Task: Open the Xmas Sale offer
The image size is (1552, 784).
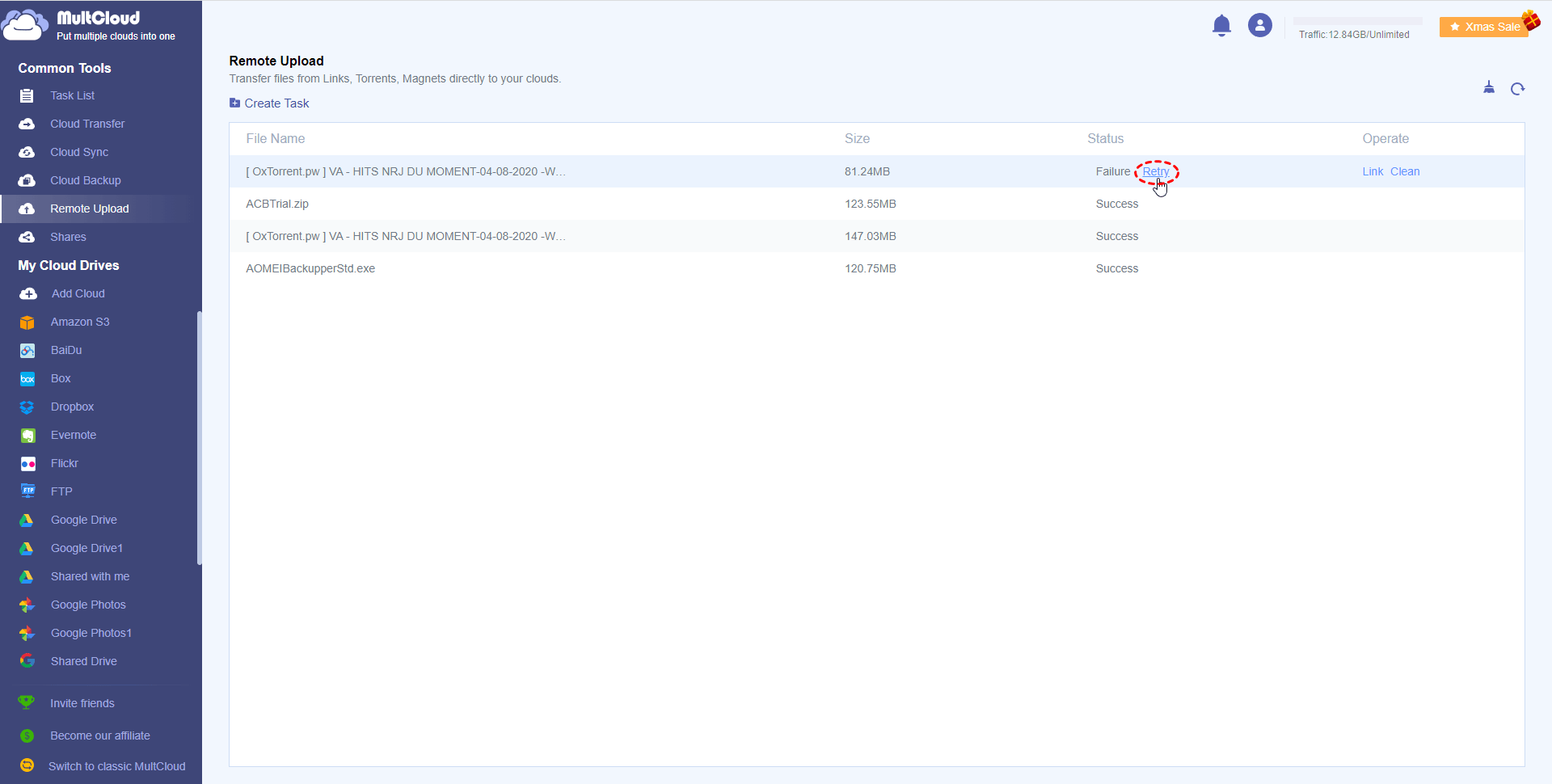Action: (x=1485, y=27)
